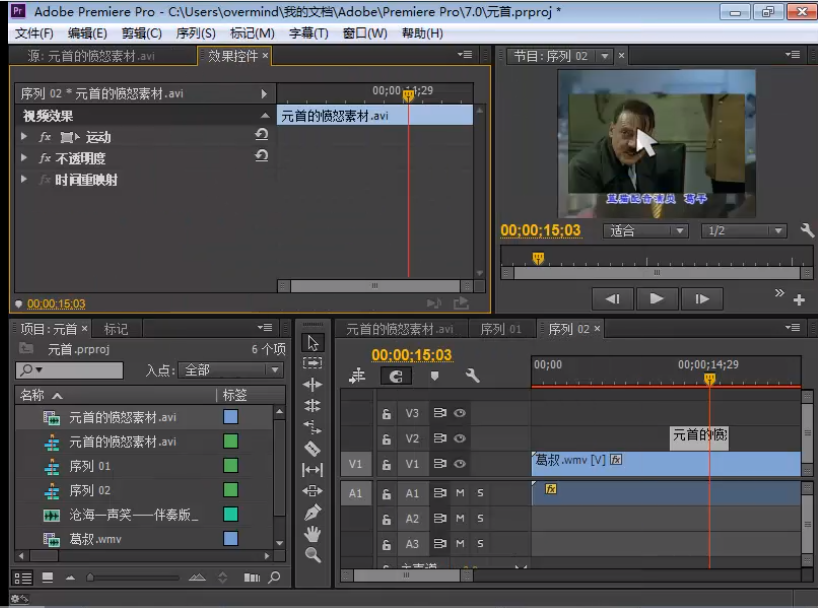The image size is (818, 608).
Task: Open the 字幕(T) menu
Action: pyautogui.click(x=309, y=33)
